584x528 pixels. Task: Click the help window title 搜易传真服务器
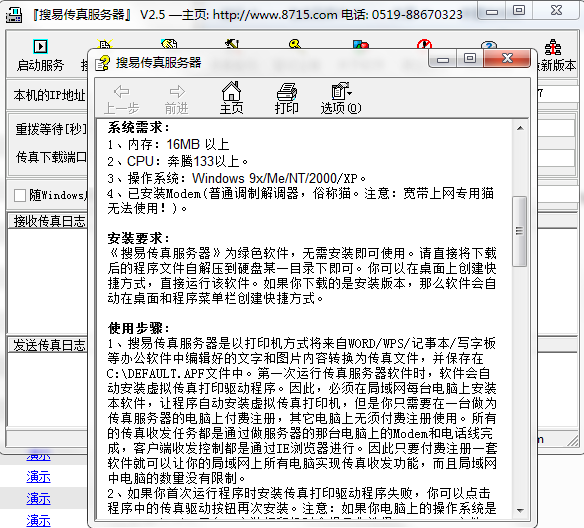coord(159,63)
